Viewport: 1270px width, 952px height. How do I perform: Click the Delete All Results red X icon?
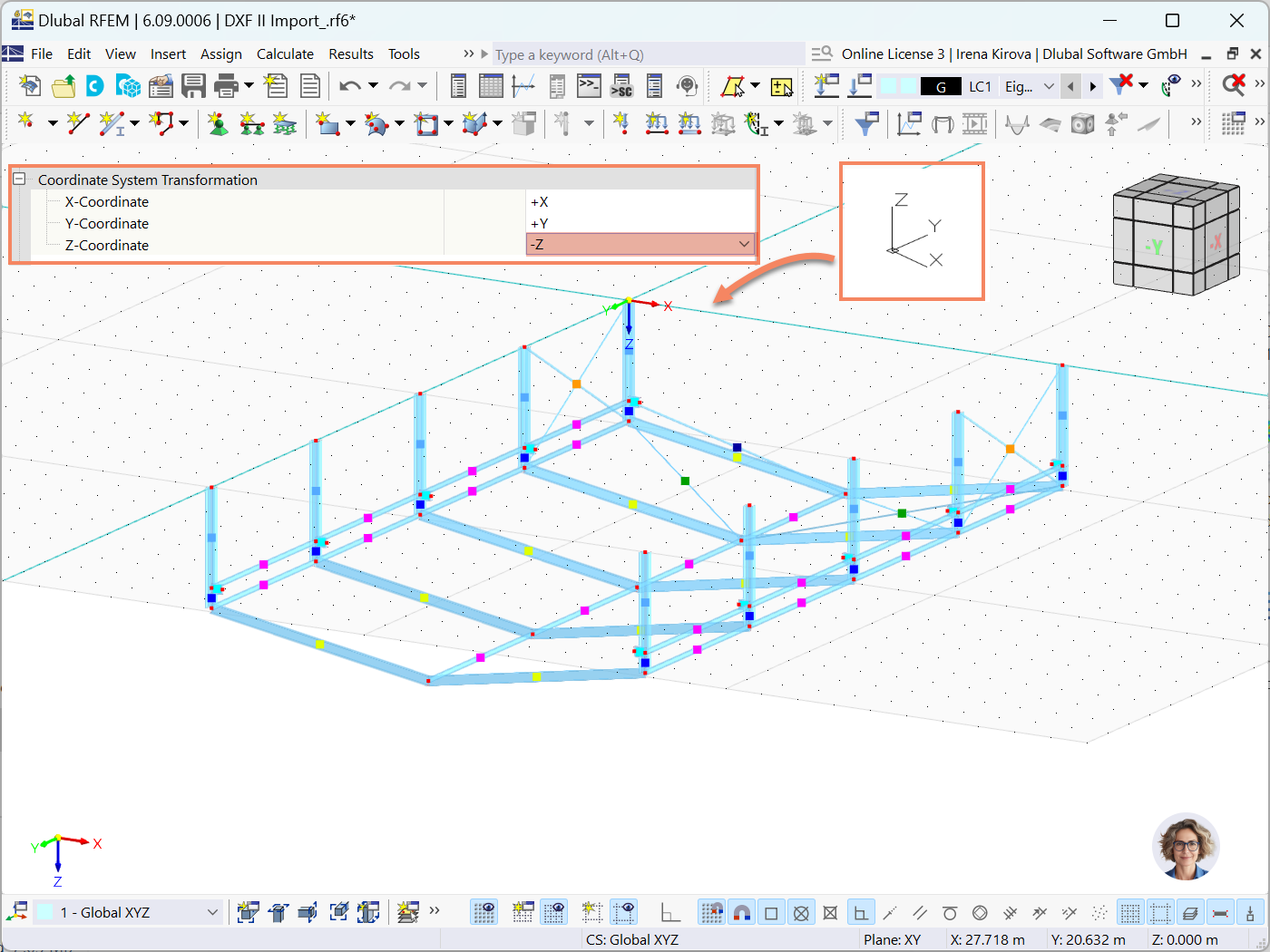click(x=1235, y=85)
